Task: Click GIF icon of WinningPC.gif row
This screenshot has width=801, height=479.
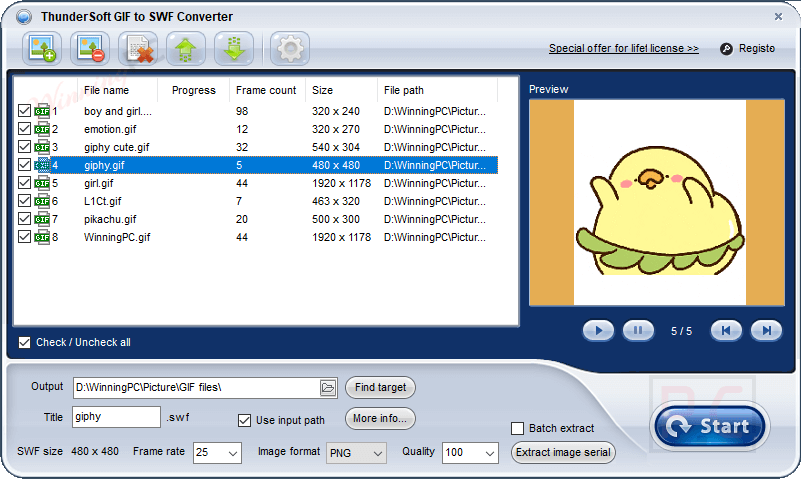Action: 42,237
